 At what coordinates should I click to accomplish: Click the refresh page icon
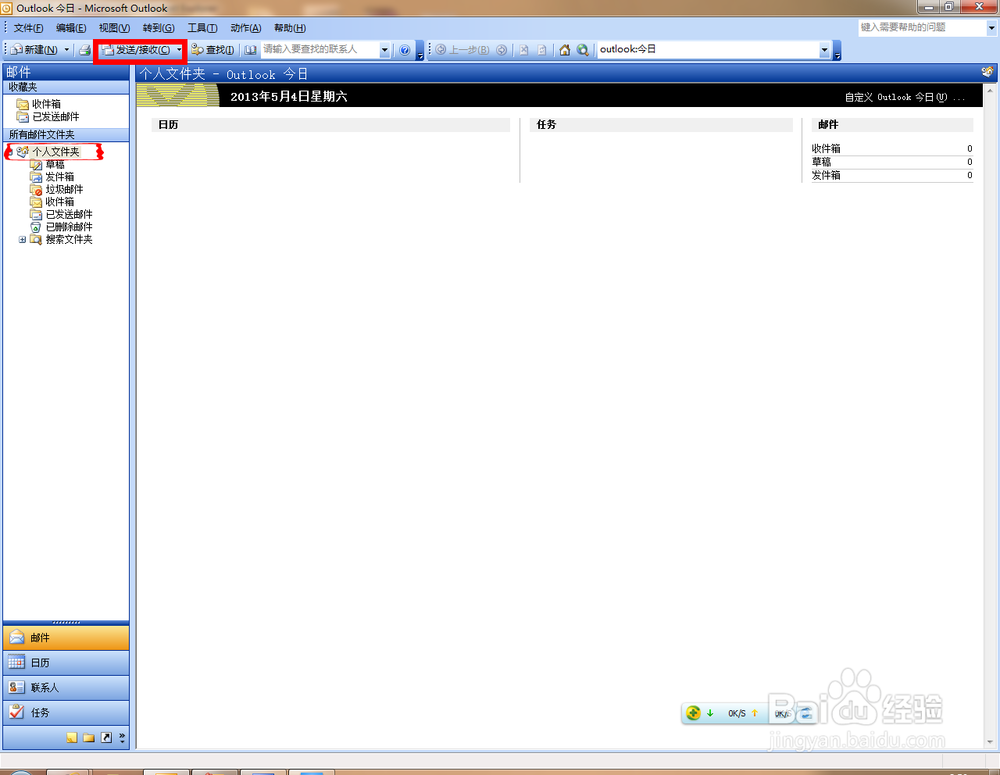click(542, 50)
